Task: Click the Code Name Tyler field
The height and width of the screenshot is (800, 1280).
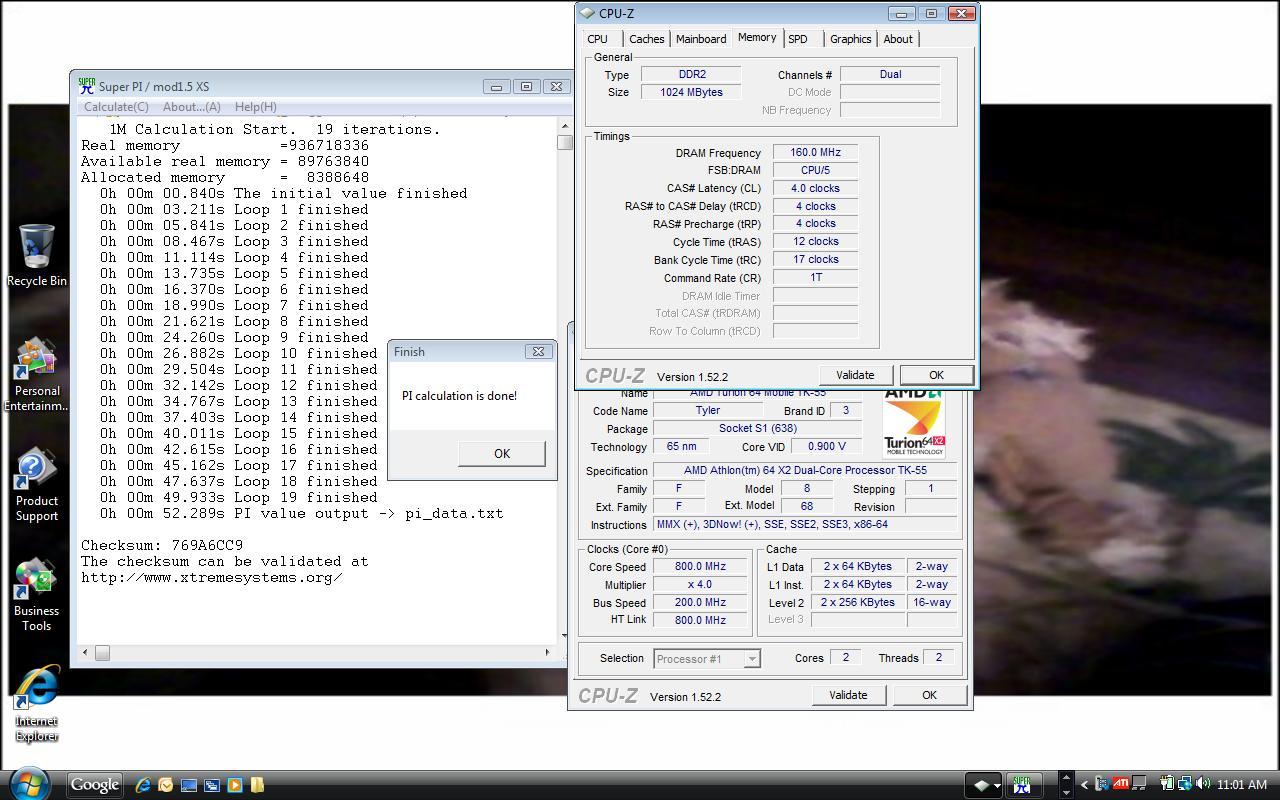Action: pyautogui.click(x=707, y=410)
